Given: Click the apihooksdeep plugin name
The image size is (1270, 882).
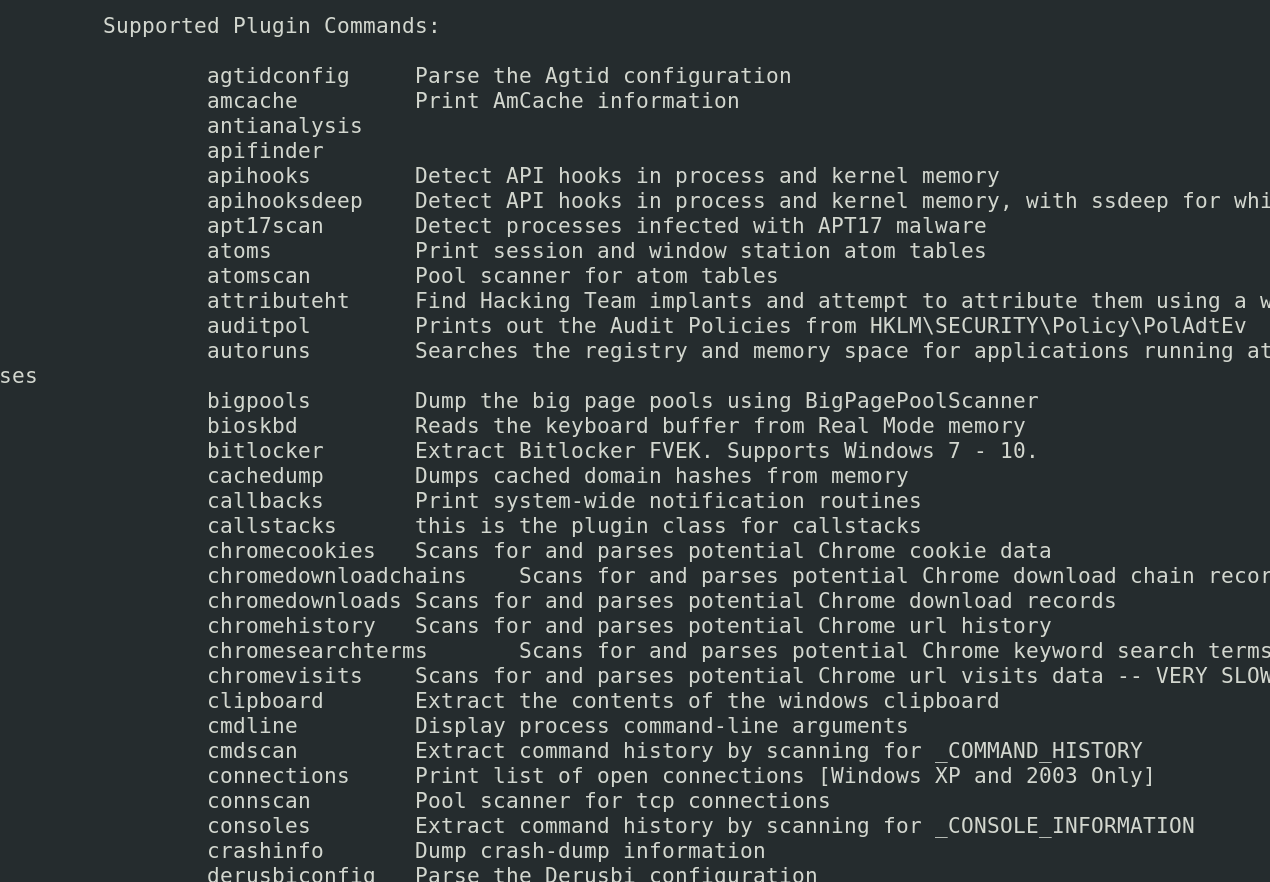Looking at the screenshot, I should pos(284,201).
